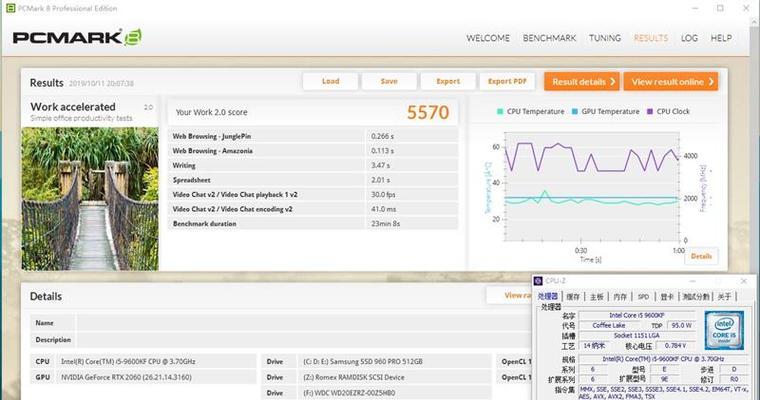Click the Writing result row

click(x=313, y=165)
